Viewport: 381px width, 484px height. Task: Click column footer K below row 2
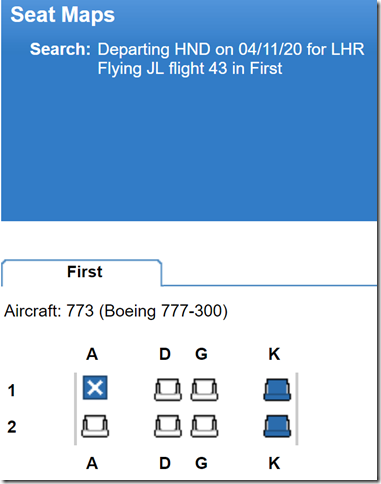[x=274, y=463]
